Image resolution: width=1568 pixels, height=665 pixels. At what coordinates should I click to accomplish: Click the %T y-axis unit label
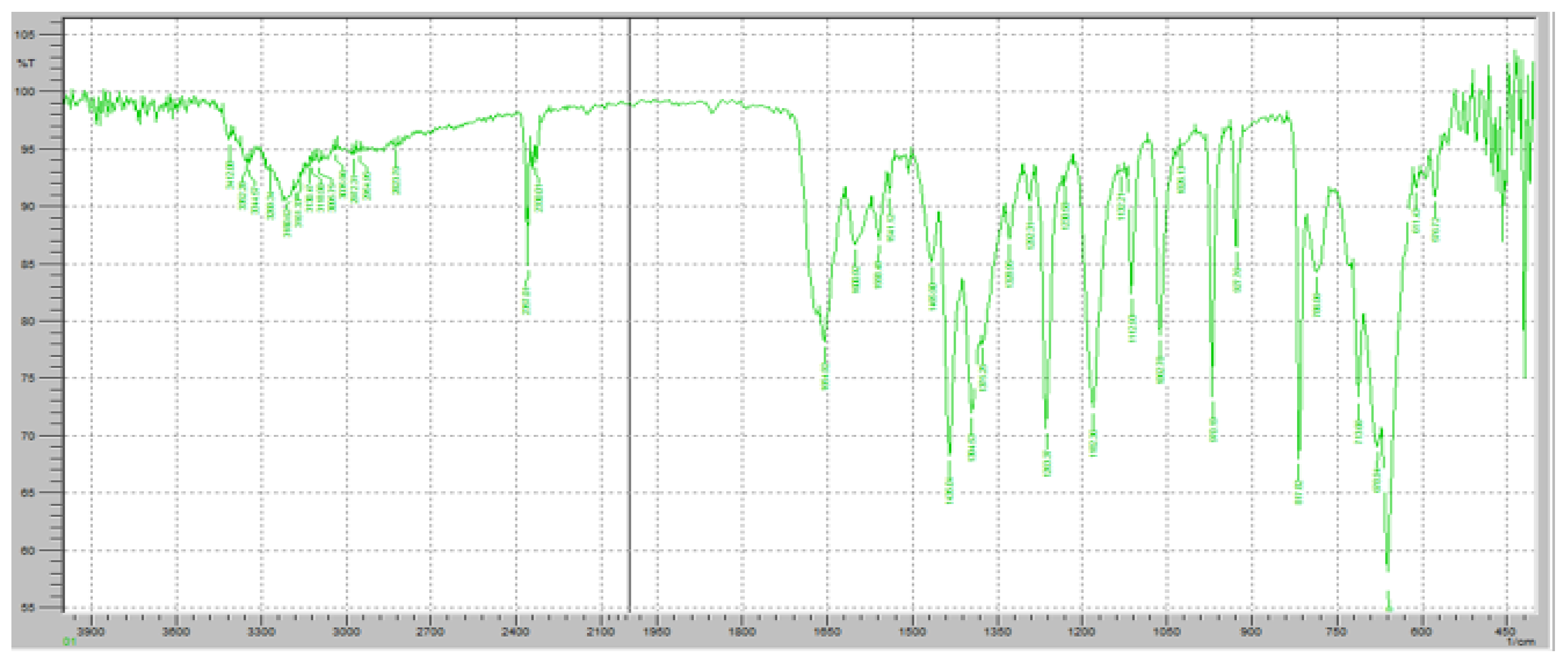pyautogui.click(x=26, y=63)
